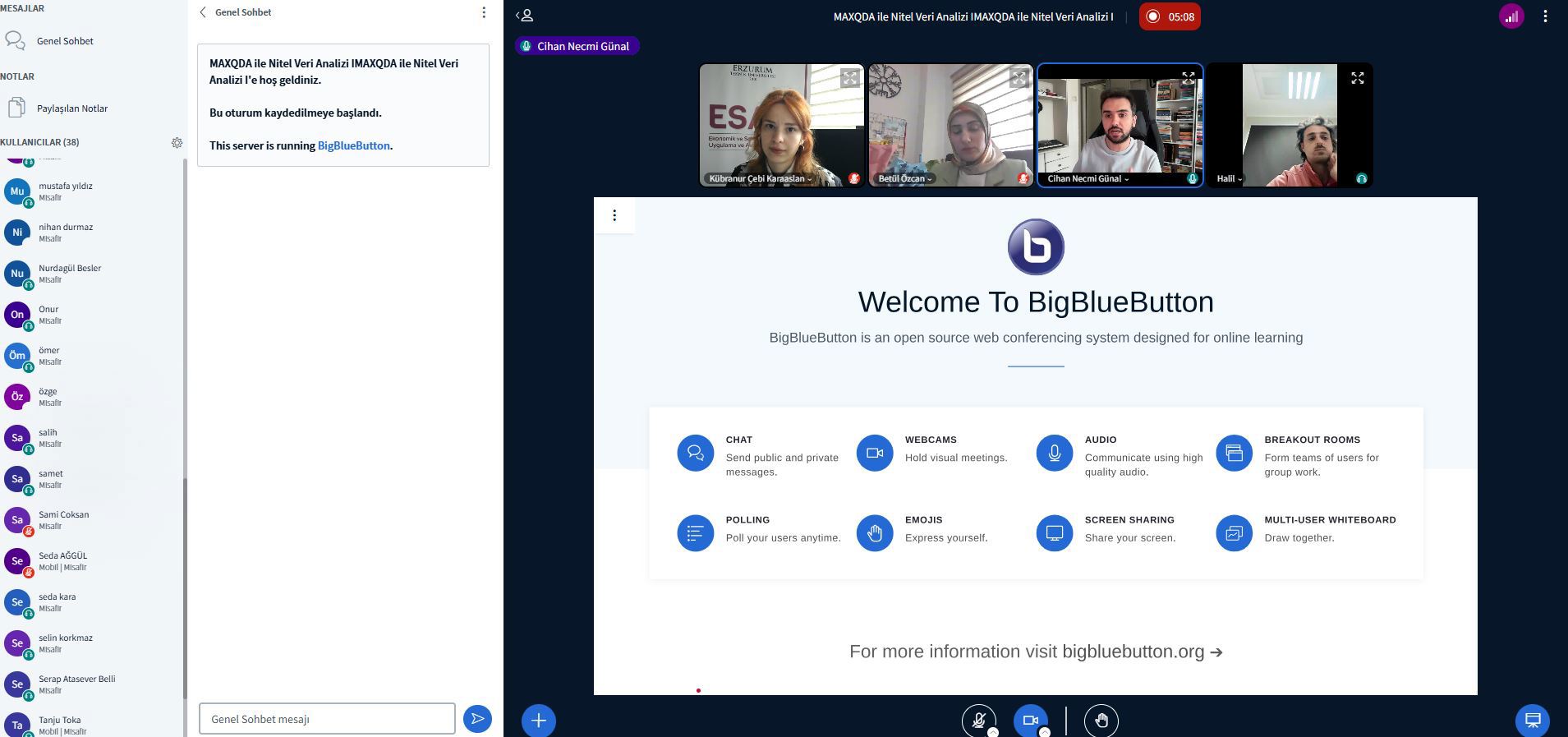Open Genel Sohbet chat options menu

tap(484, 12)
